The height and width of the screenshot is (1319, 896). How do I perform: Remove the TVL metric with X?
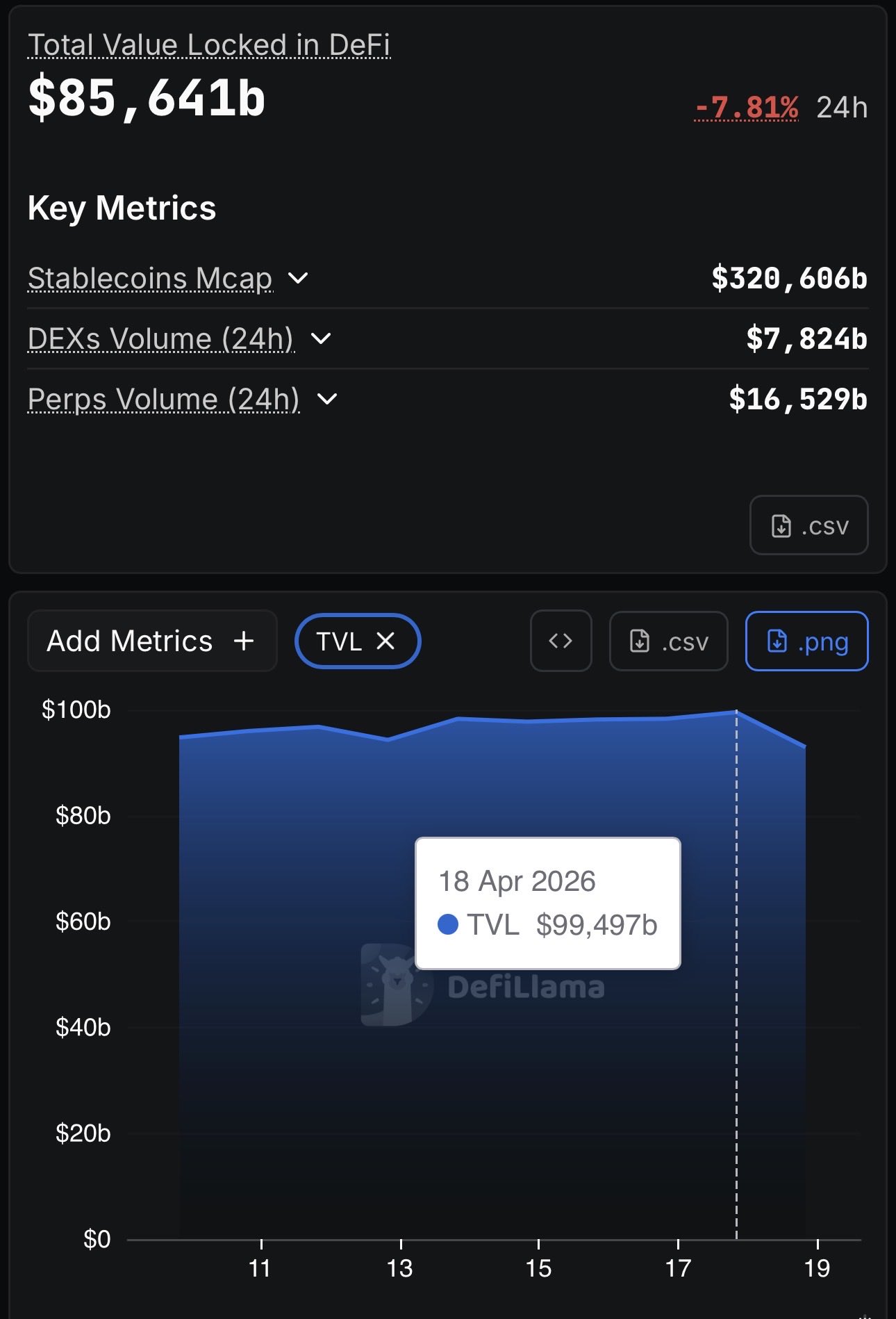point(385,641)
